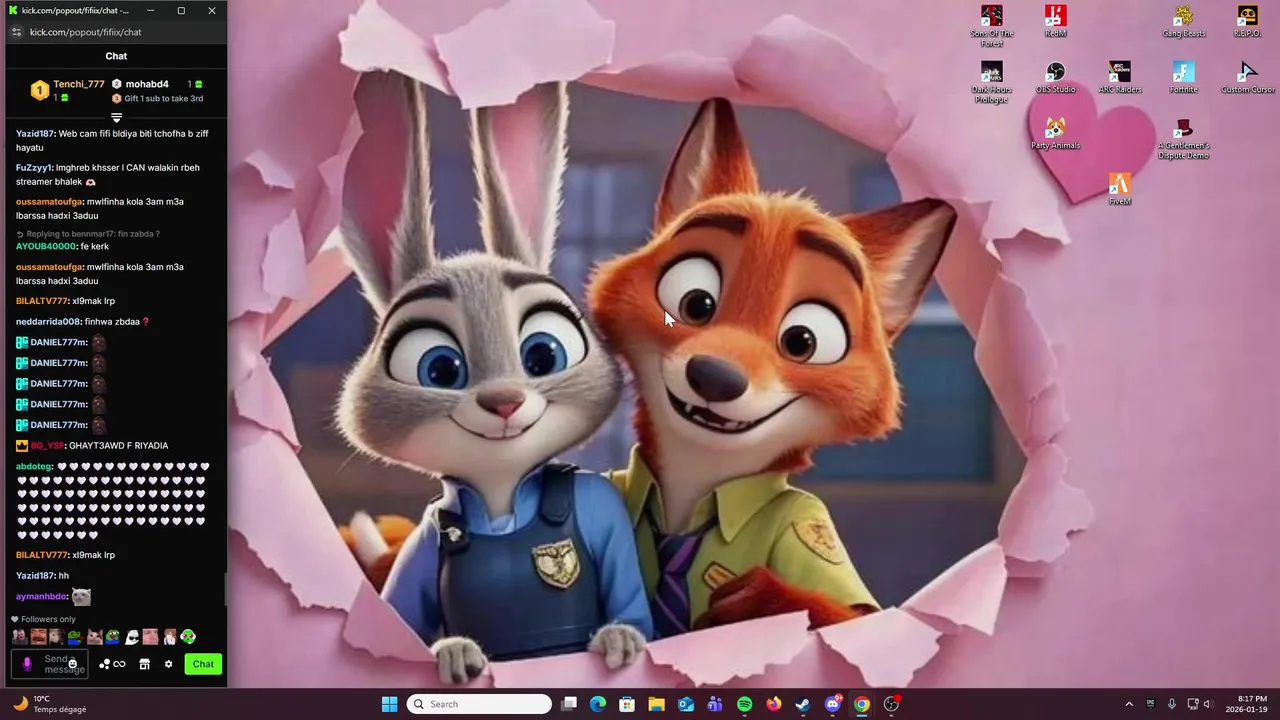The image size is (1280, 720).
Task: Open the R.E.P.O. desktop shortcut
Action: pos(1247,21)
